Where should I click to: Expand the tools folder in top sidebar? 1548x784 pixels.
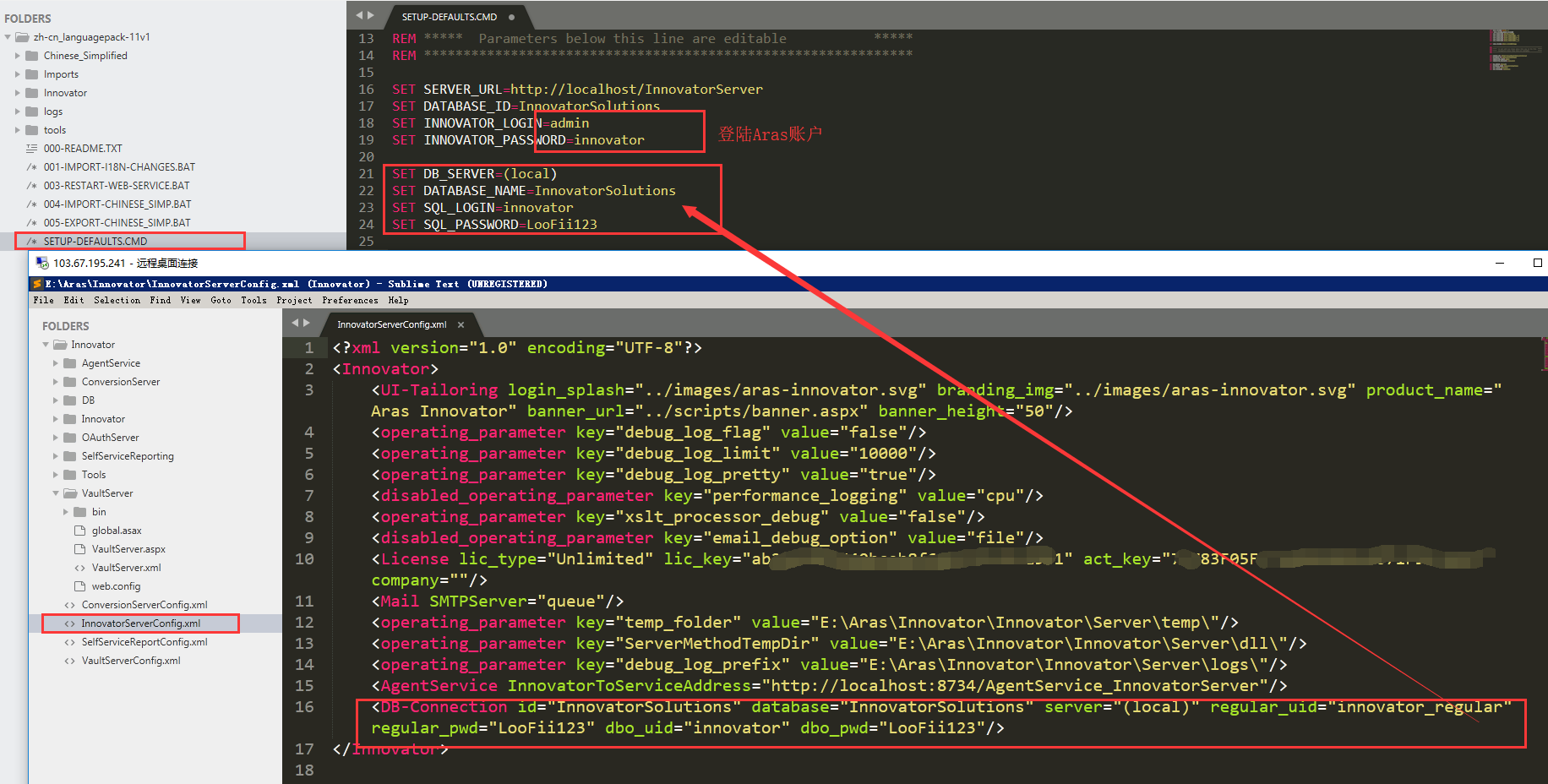pyautogui.click(x=18, y=130)
